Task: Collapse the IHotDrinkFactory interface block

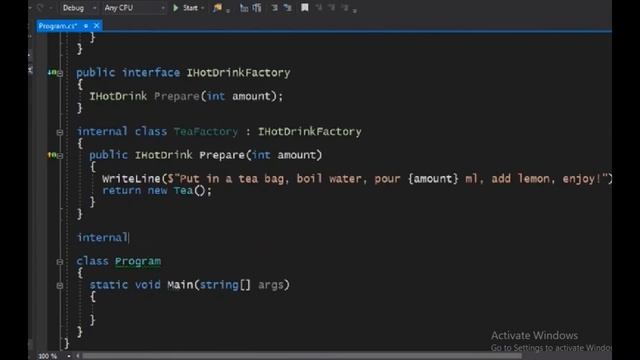Action: click(60, 73)
